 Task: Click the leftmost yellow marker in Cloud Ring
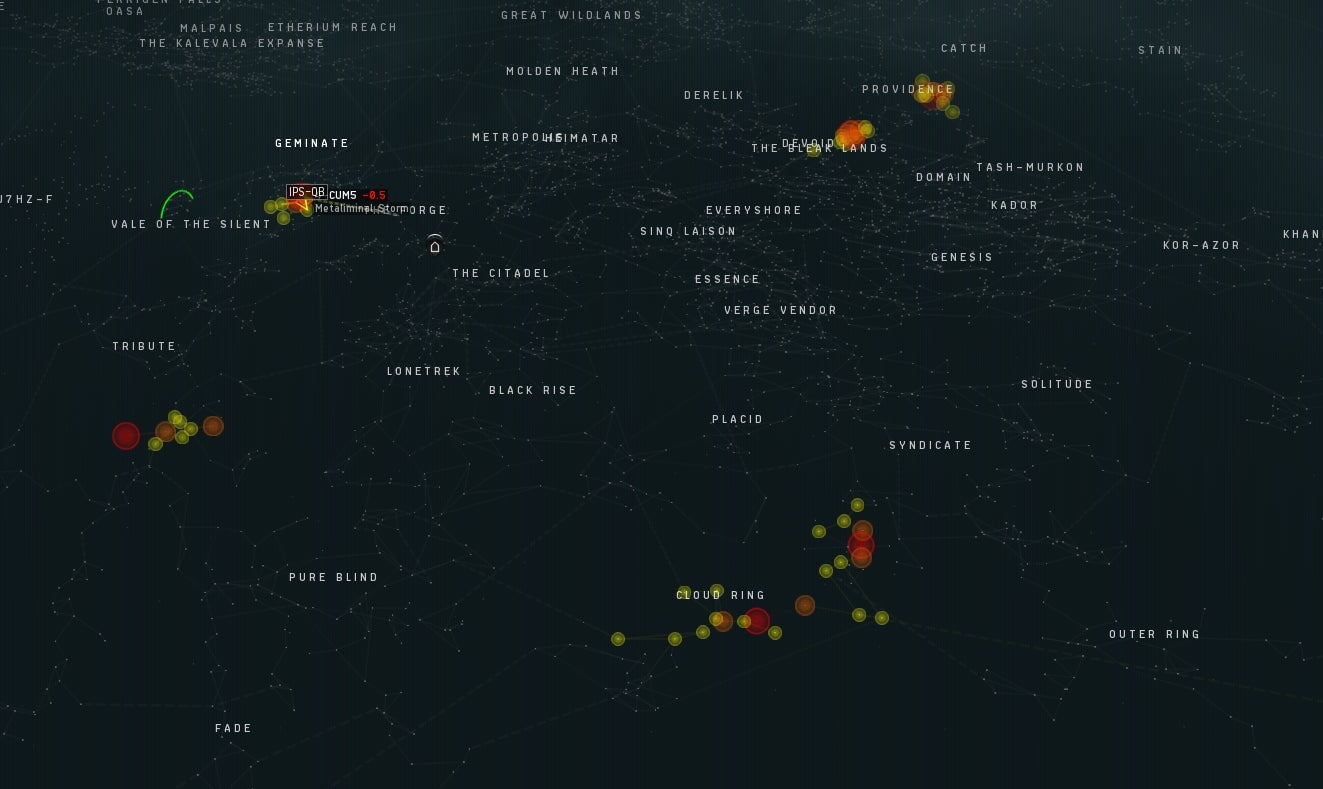(x=618, y=639)
